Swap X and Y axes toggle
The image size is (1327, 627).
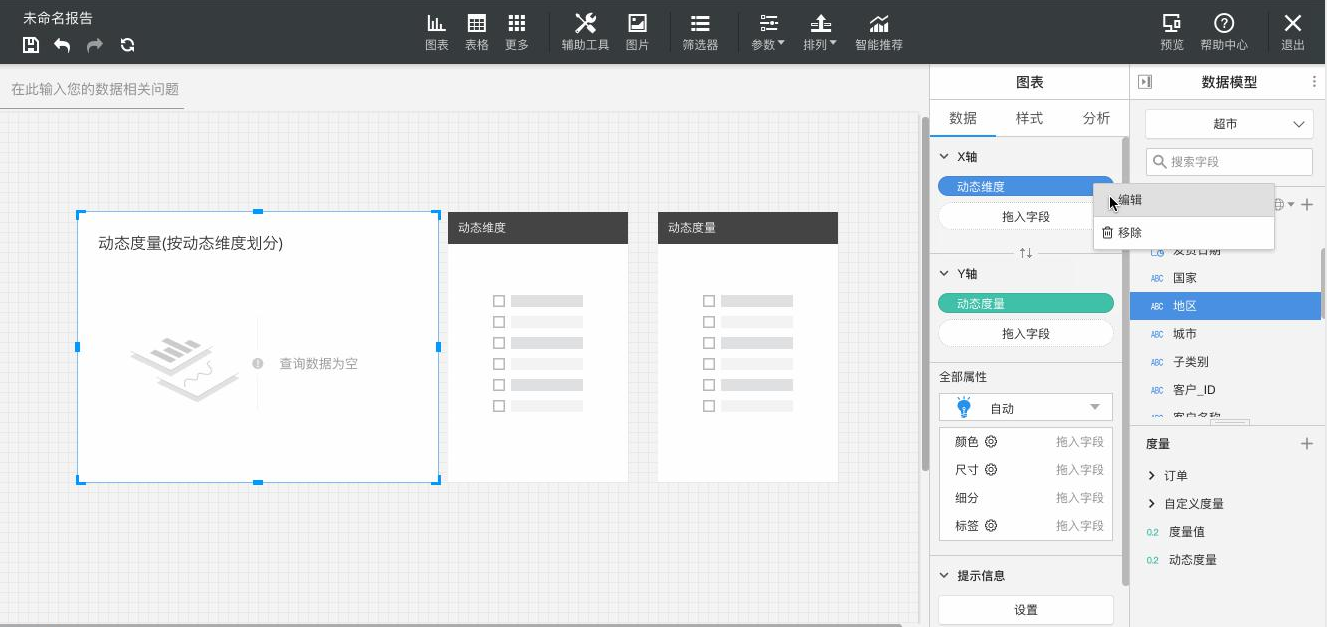pos(1026,253)
